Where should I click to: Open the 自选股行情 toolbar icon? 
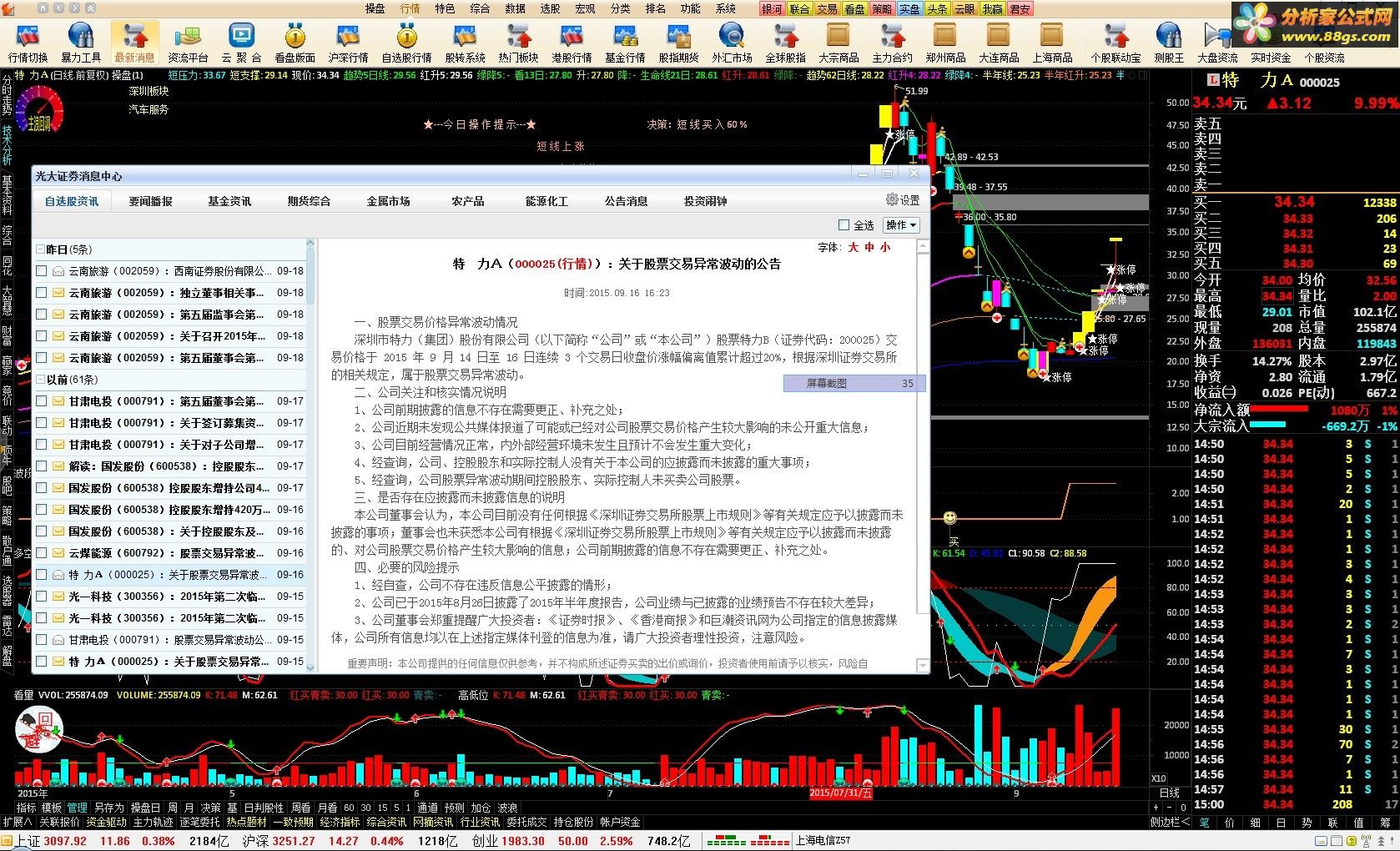click(406, 43)
